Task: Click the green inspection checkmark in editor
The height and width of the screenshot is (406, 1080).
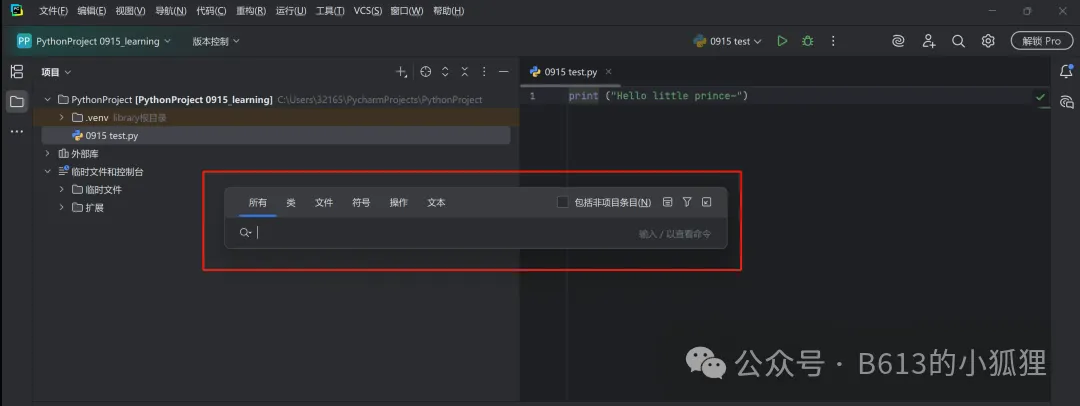Action: click(x=1040, y=97)
